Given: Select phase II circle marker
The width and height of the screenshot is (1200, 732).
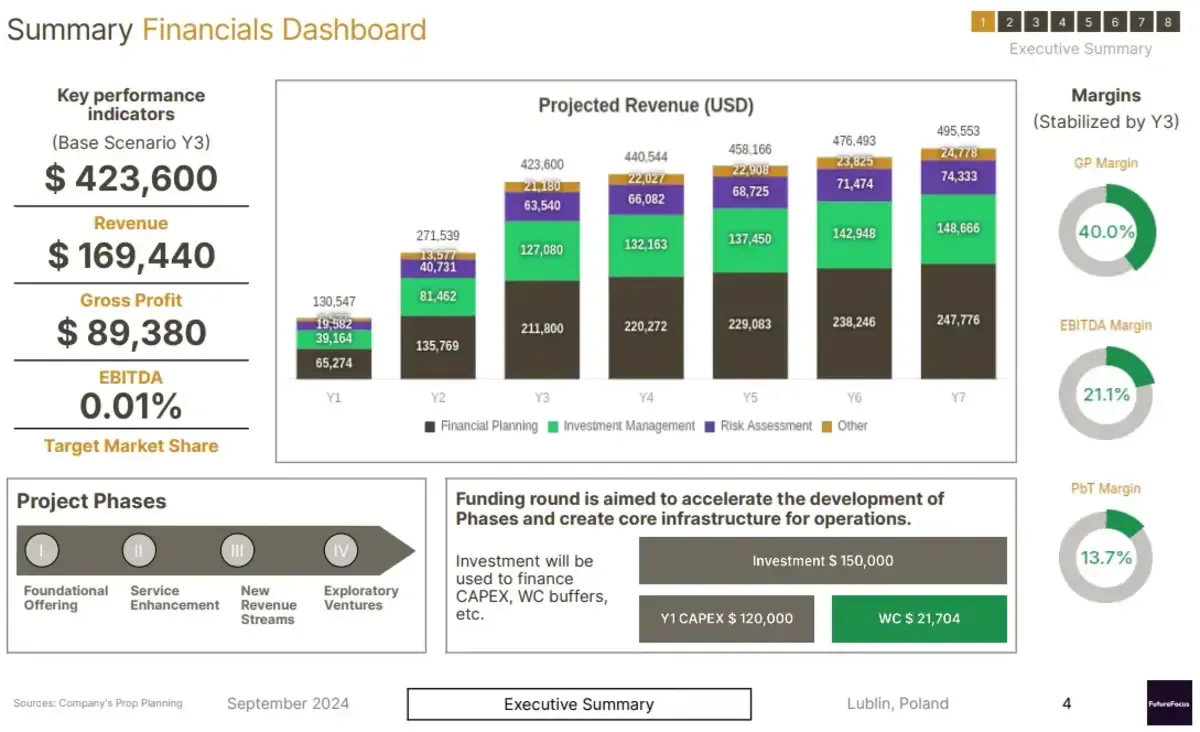Looking at the screenshot, I should pos(139,550).
